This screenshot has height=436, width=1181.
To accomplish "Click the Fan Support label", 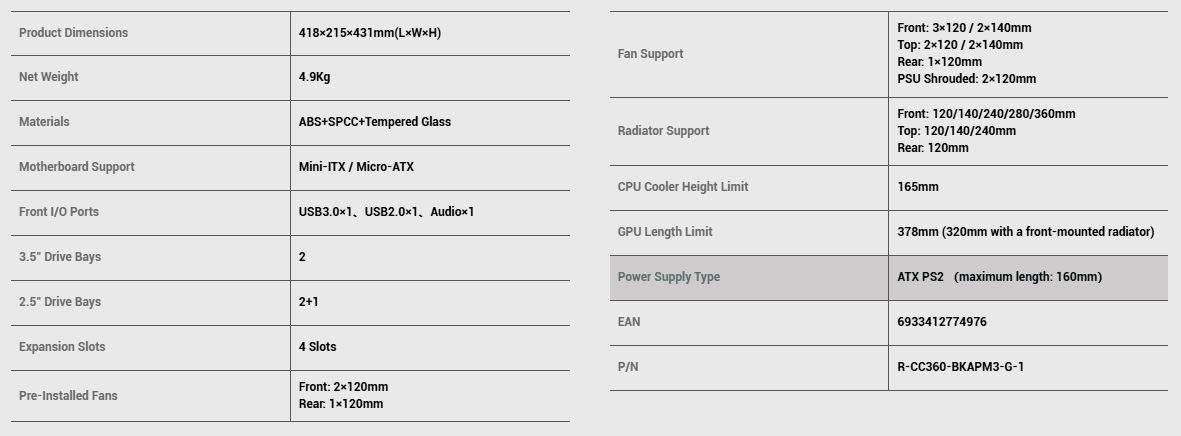I will click(x=650, y=54).
